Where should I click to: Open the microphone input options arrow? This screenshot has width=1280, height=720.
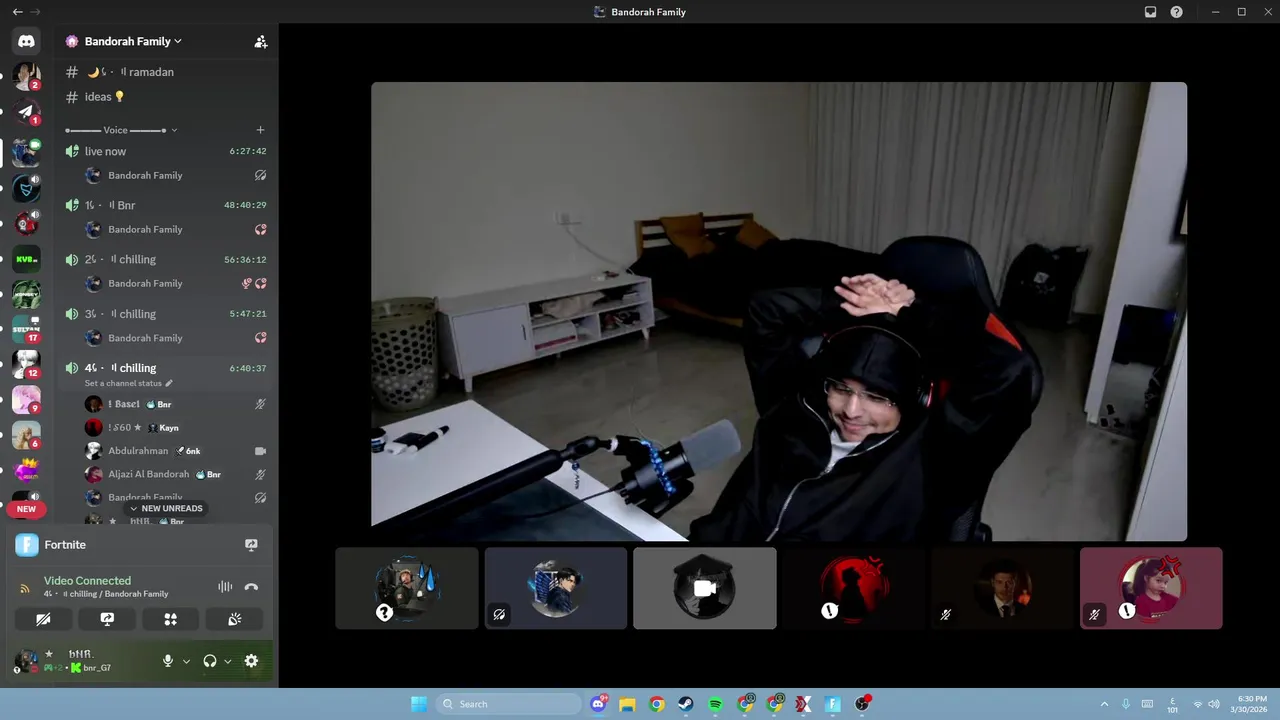click(x=186, y=661)
